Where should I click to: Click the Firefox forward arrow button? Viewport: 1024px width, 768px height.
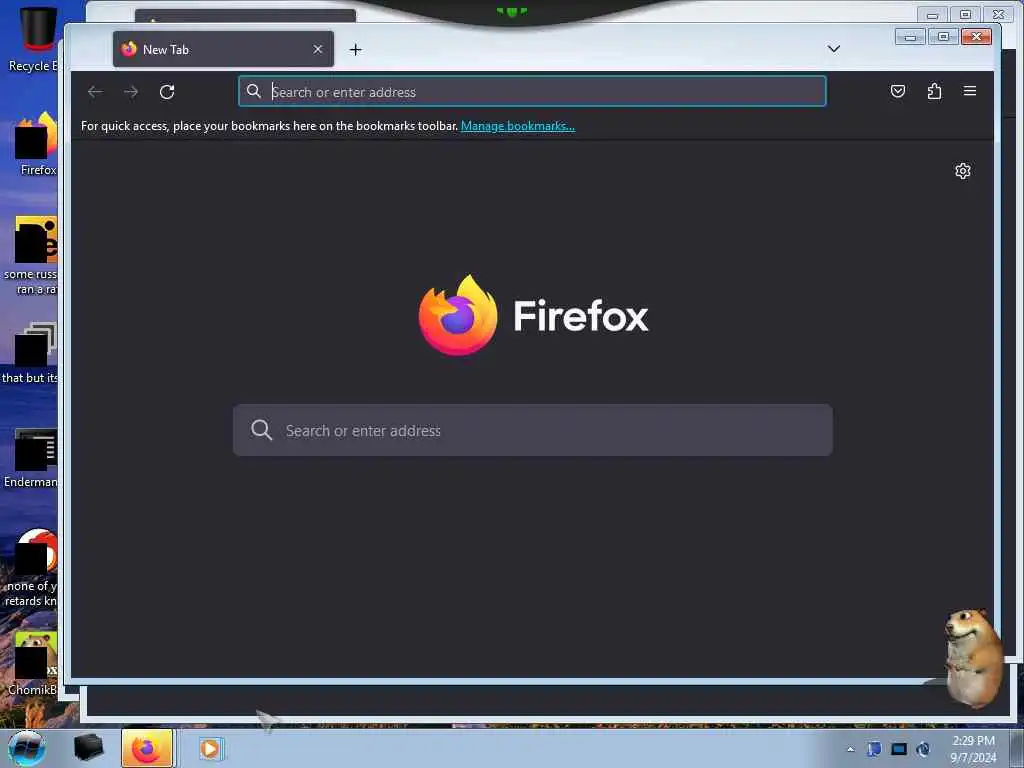click(131, 92)
